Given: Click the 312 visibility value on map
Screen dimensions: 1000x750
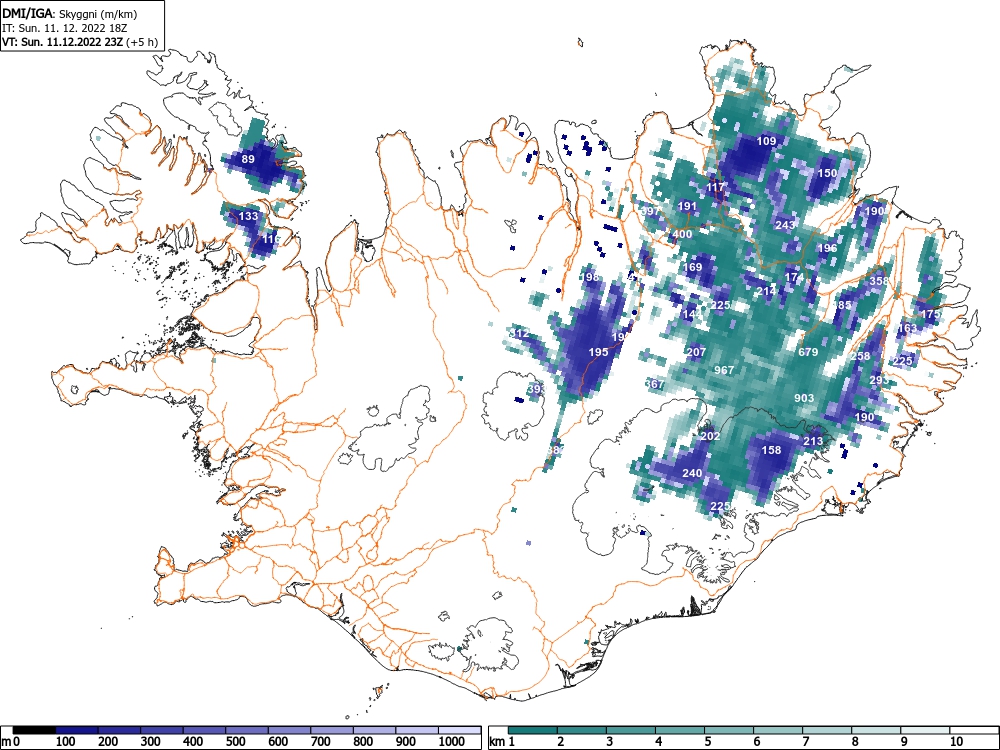Looking at the screenshot, I should 519,334.
